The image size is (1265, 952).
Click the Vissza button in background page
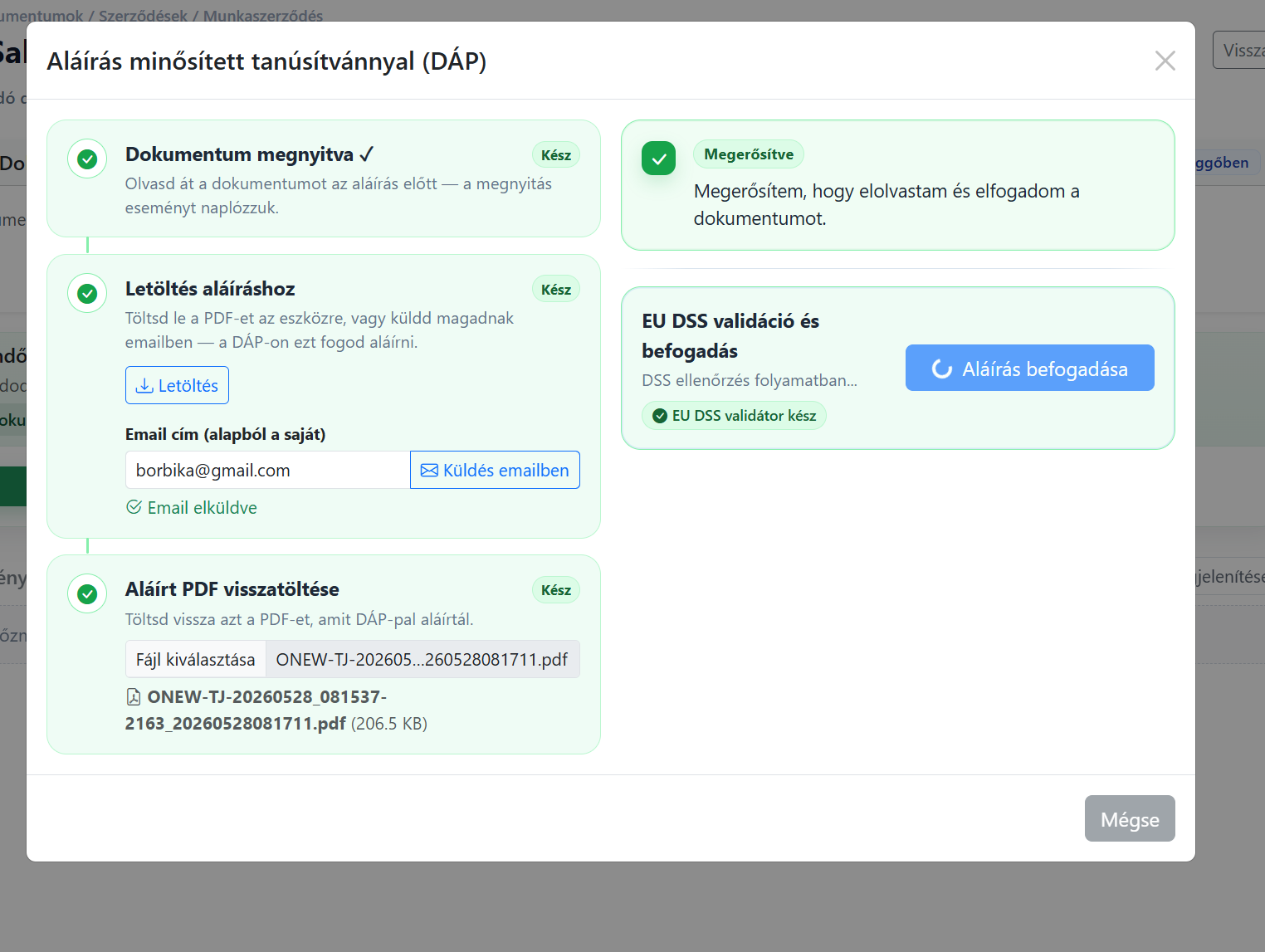[1239, 50]
